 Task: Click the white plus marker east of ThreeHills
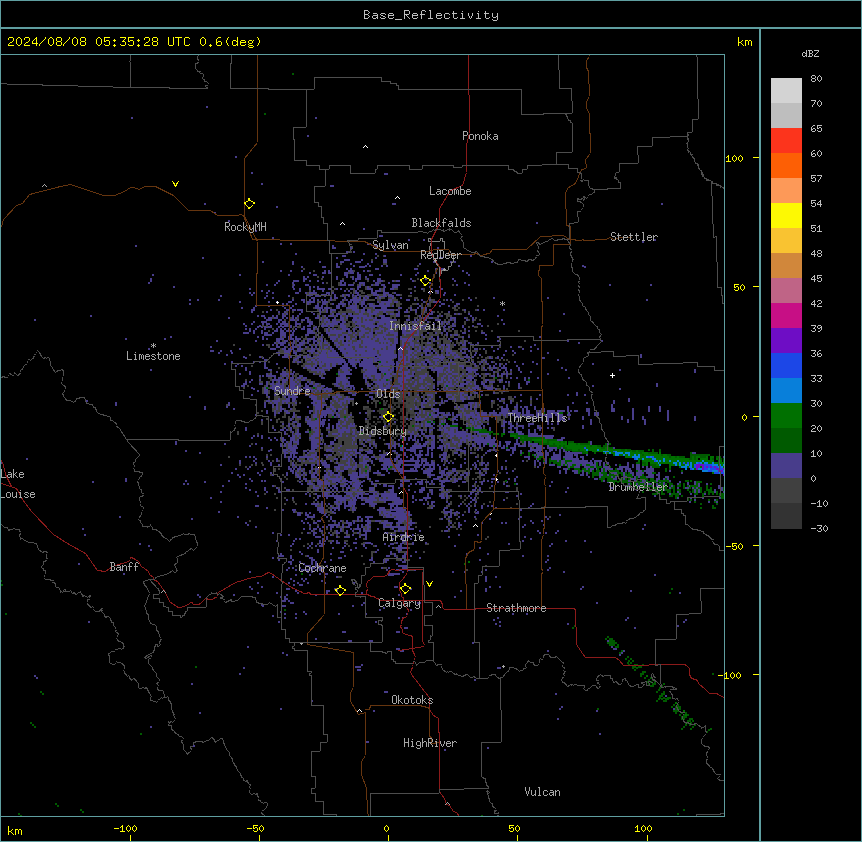click(612, 375)
